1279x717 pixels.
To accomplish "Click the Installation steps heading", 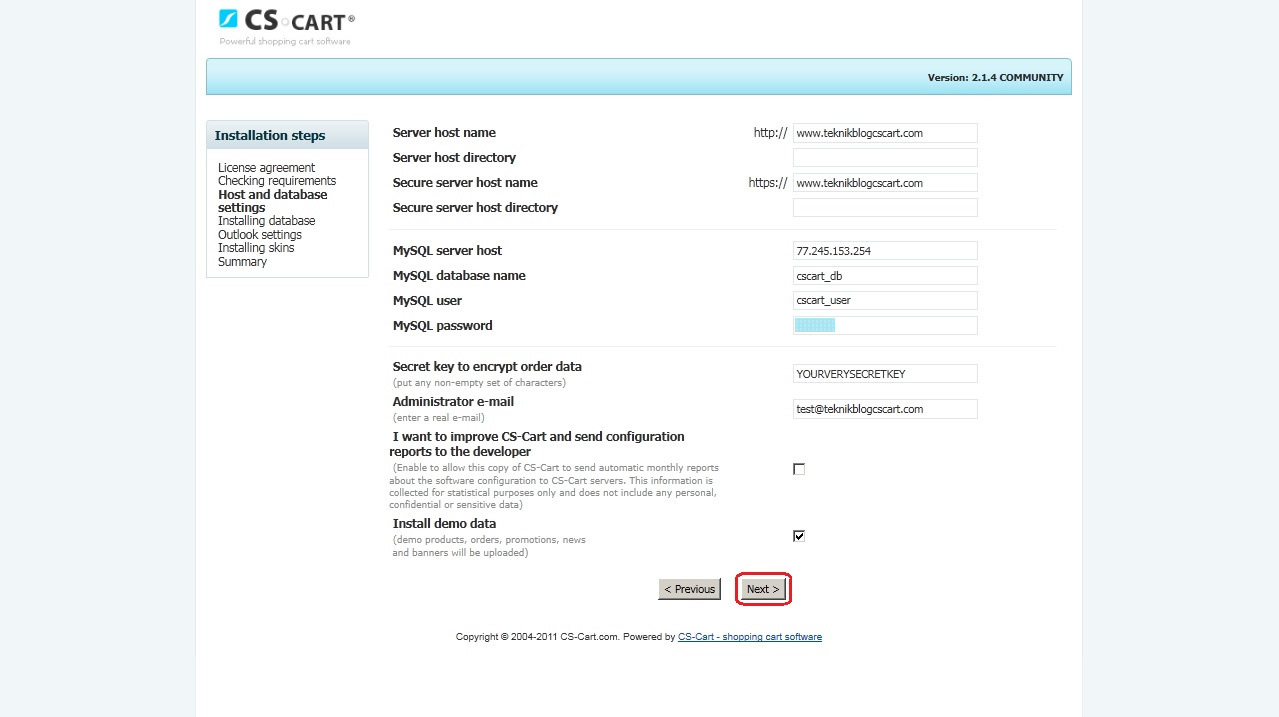I will (x=270, y=136).
